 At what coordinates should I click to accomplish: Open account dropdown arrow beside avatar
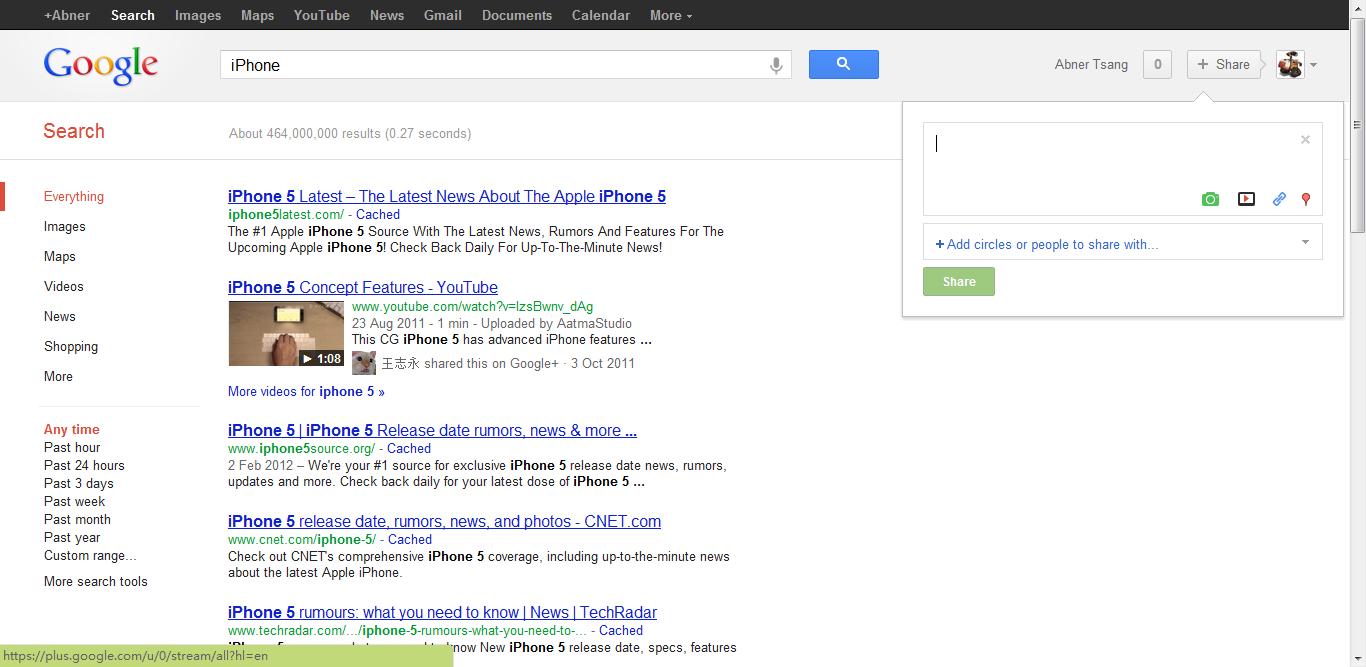(x=1313, y=65)
